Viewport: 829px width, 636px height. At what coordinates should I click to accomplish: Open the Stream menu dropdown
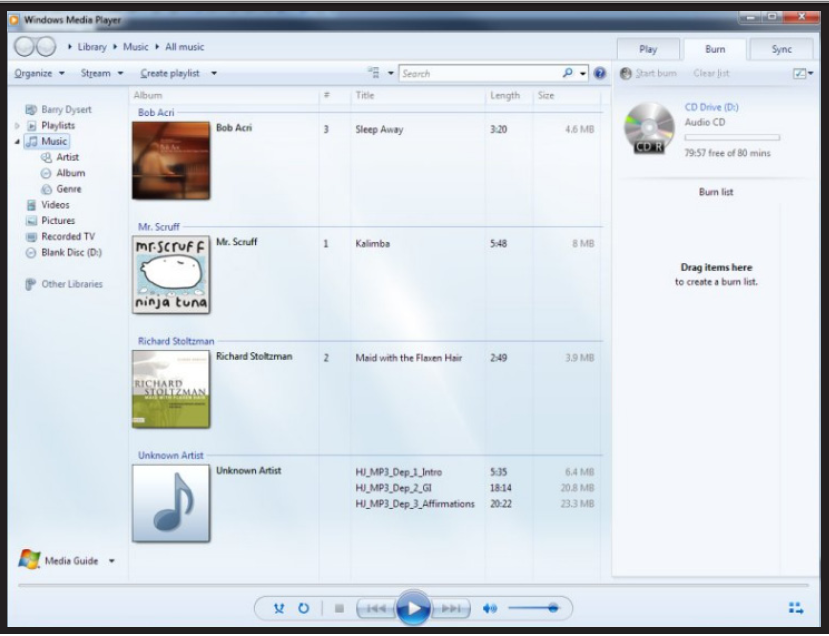[x=102, y=73]
